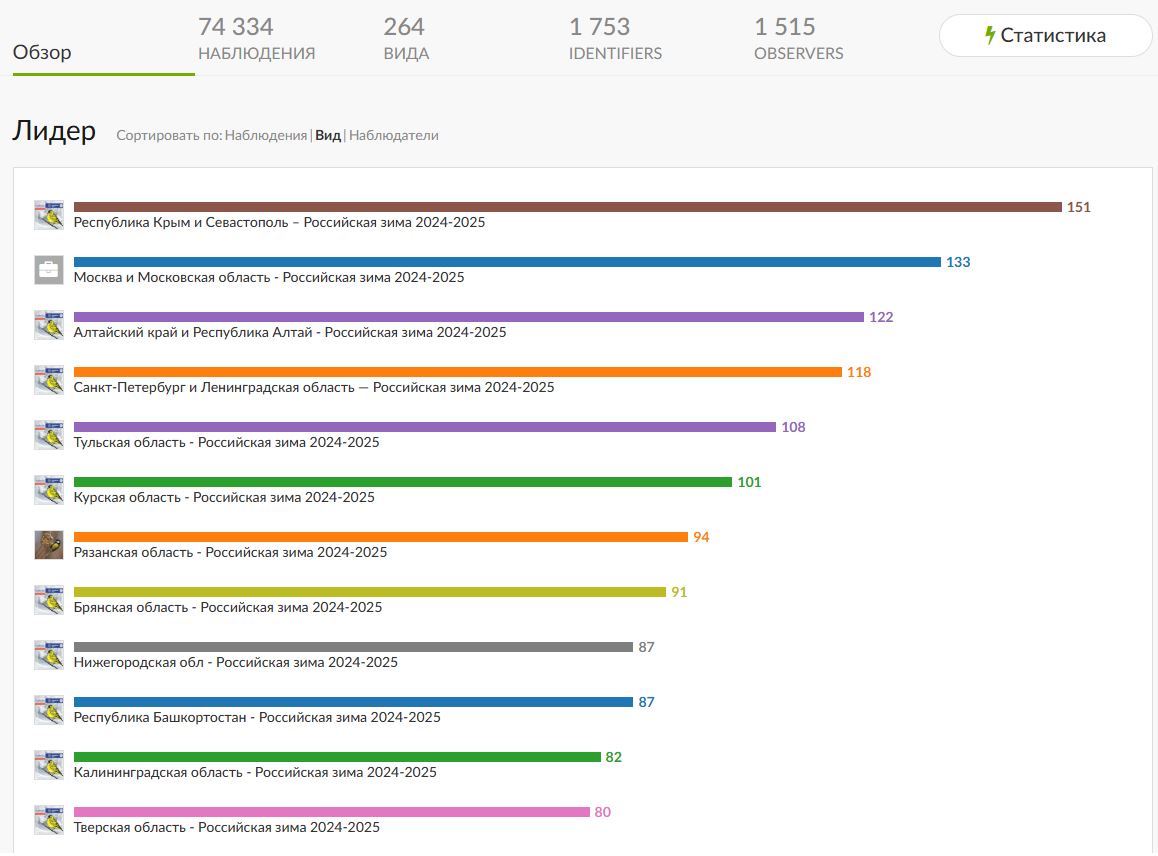Open the 1 753 Identifiers tab

[614, 38]
